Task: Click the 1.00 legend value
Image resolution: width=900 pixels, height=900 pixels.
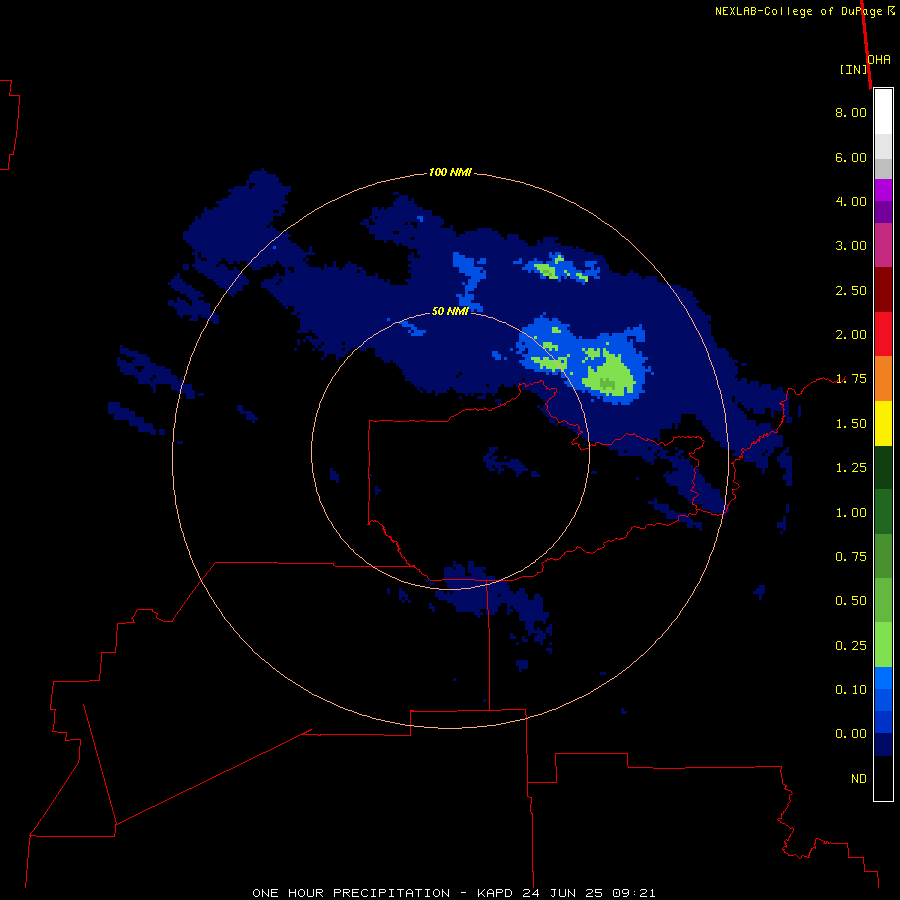Action: 851,513
